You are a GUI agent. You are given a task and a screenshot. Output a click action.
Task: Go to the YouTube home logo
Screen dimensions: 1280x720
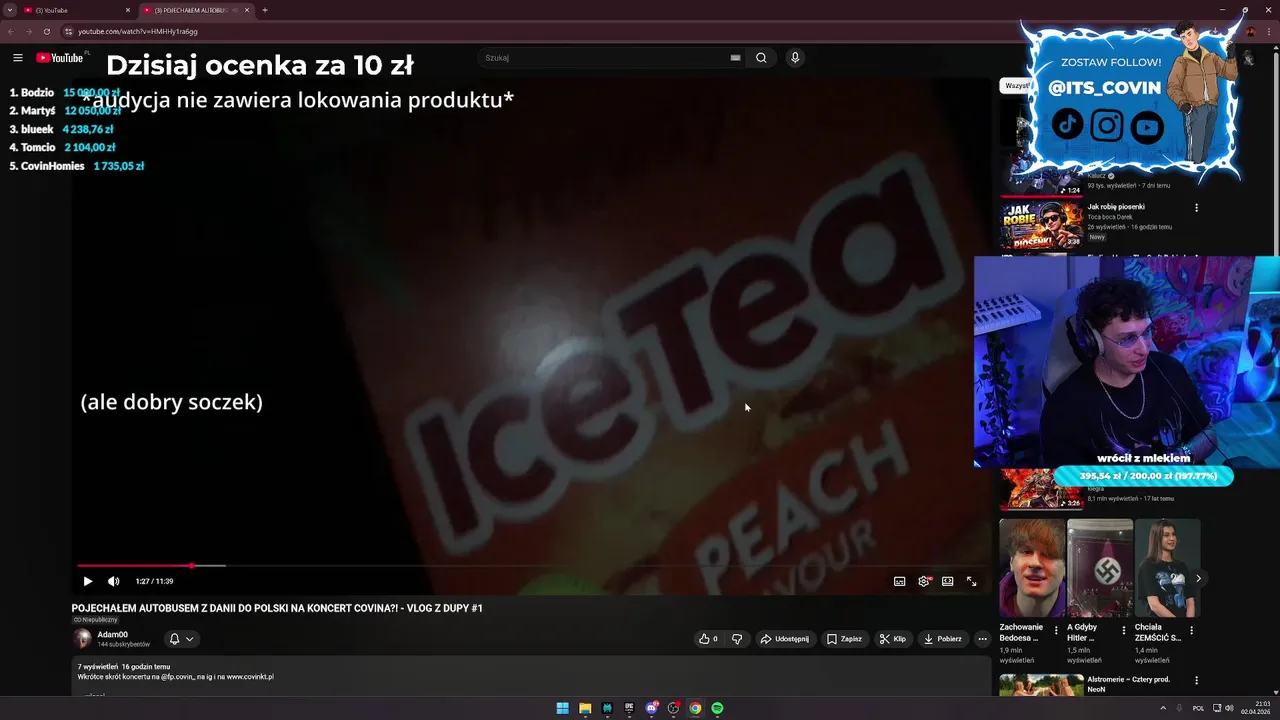pos(60,58)
